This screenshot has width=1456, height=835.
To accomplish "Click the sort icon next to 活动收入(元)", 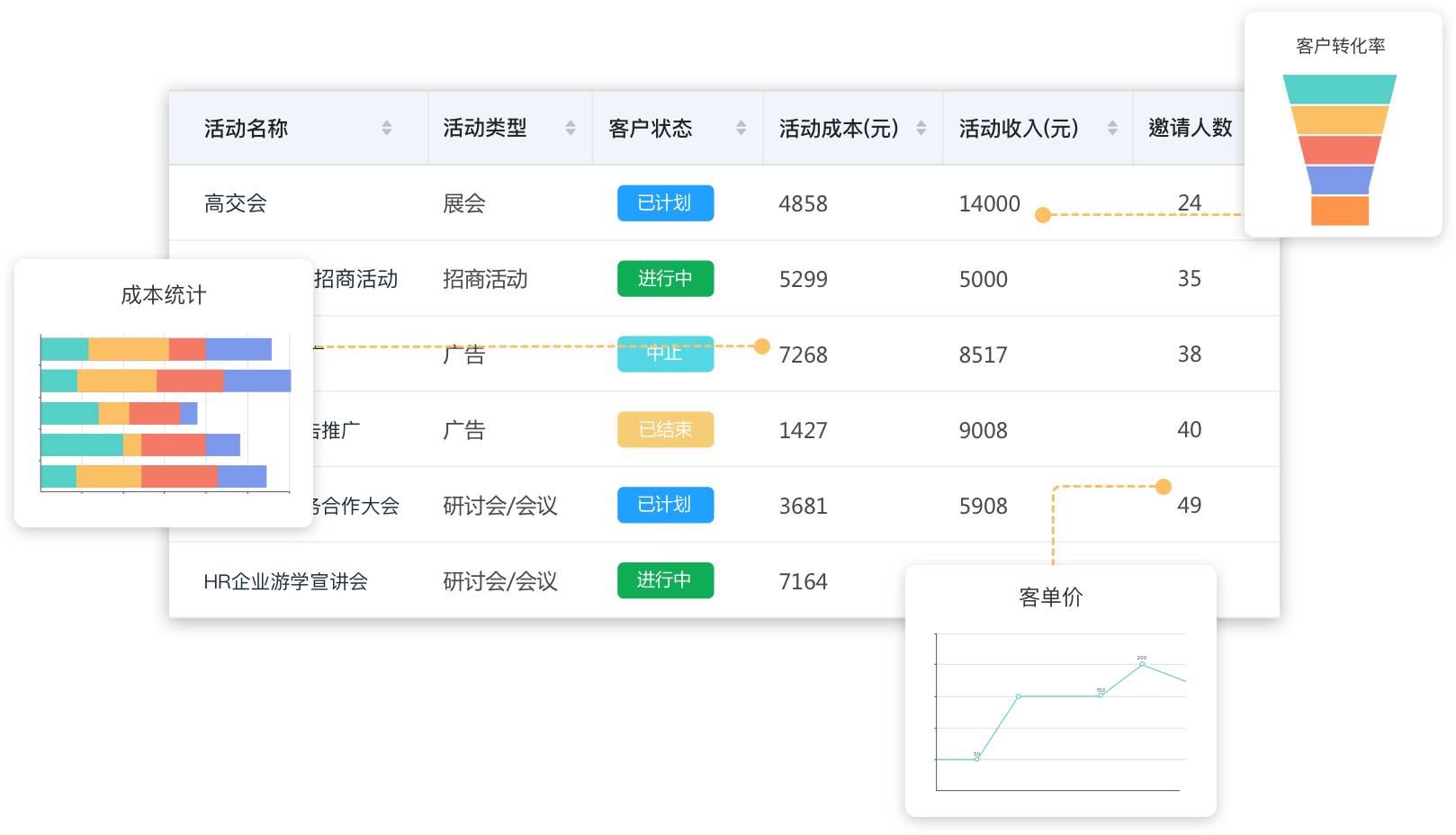I will 1113,128.
